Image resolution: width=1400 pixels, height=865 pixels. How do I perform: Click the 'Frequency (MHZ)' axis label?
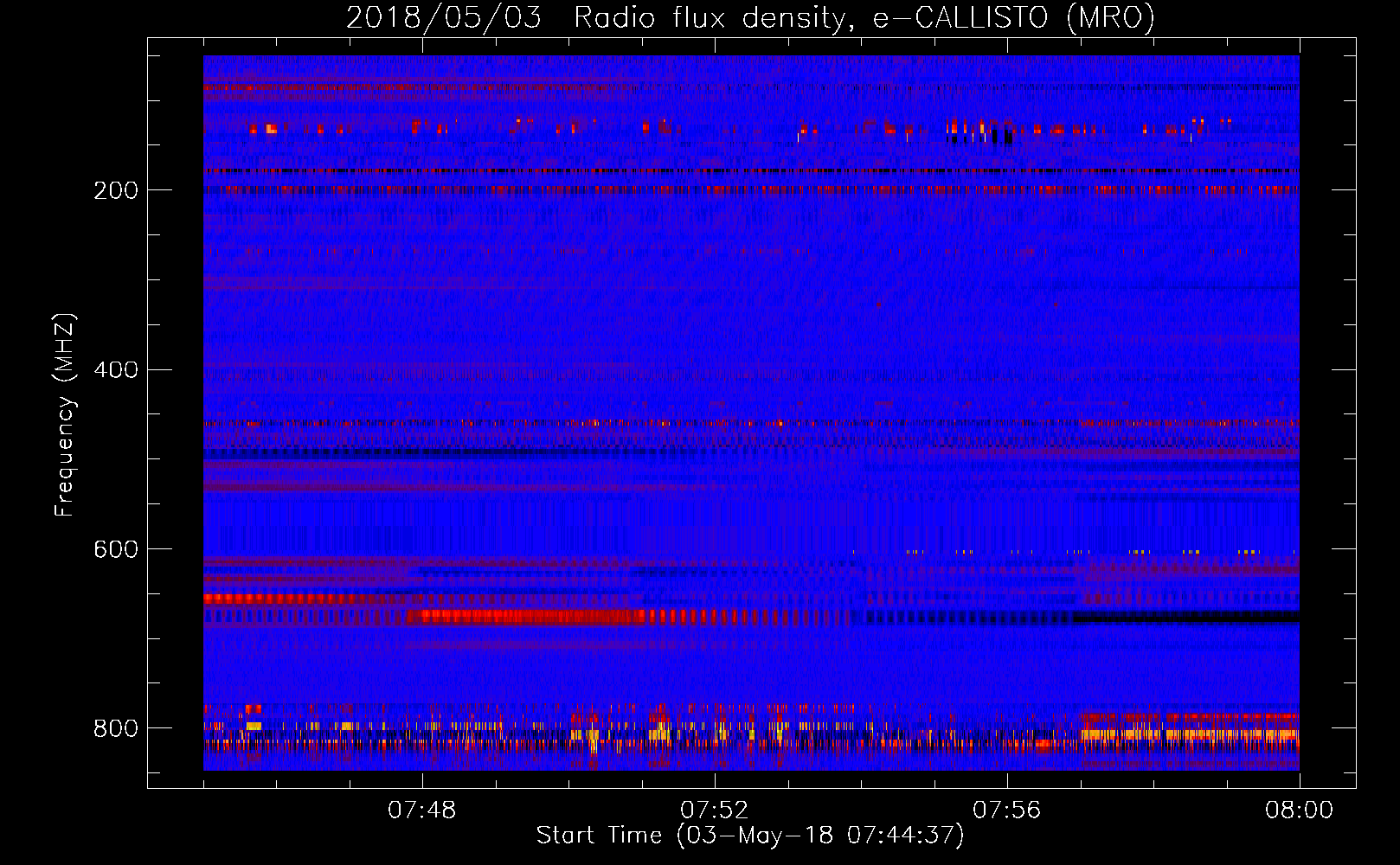65,415
